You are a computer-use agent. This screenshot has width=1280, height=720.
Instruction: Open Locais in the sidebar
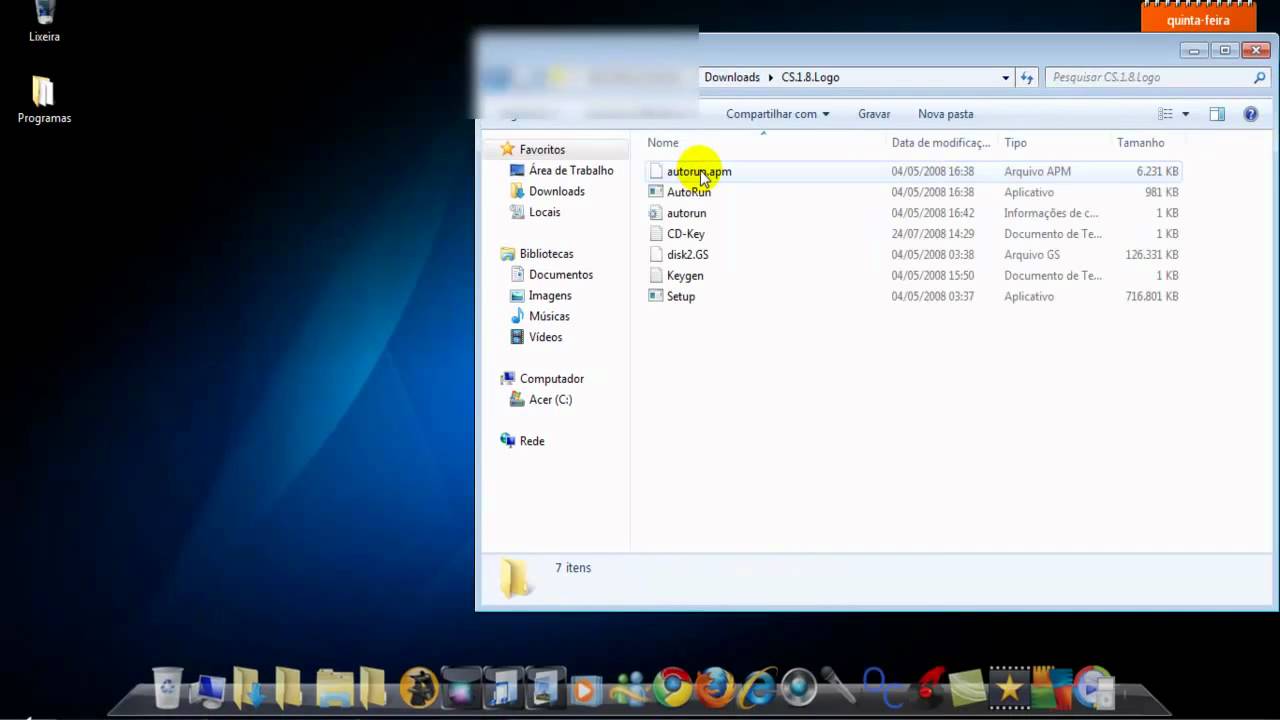(544, 212)
